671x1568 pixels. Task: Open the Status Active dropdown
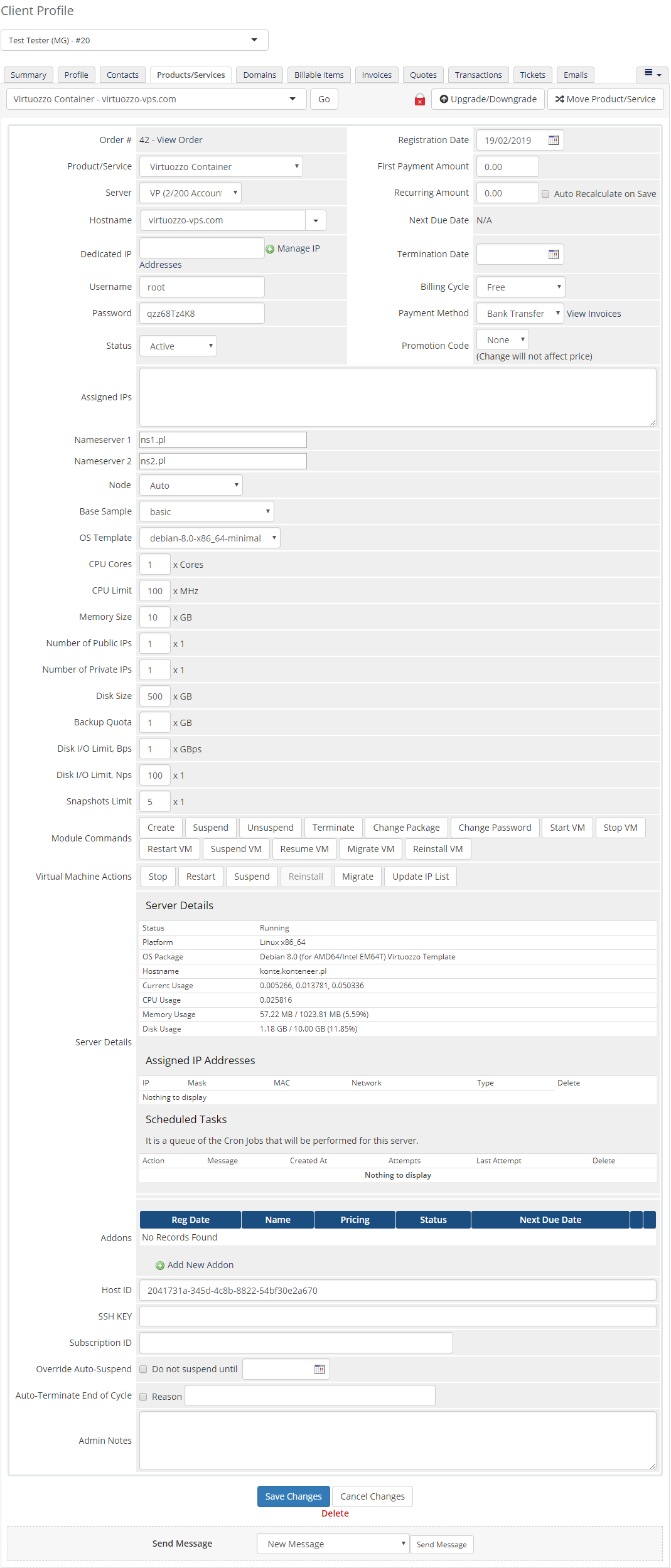click(178, 346)
